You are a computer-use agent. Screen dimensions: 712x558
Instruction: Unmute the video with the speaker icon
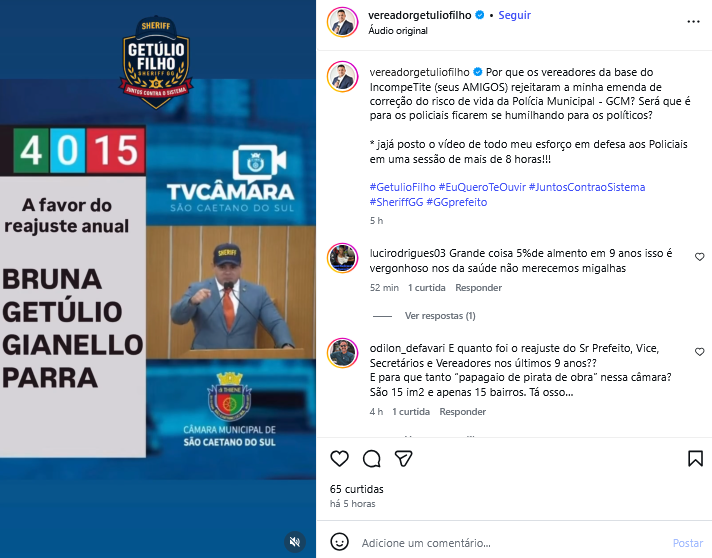295,541
